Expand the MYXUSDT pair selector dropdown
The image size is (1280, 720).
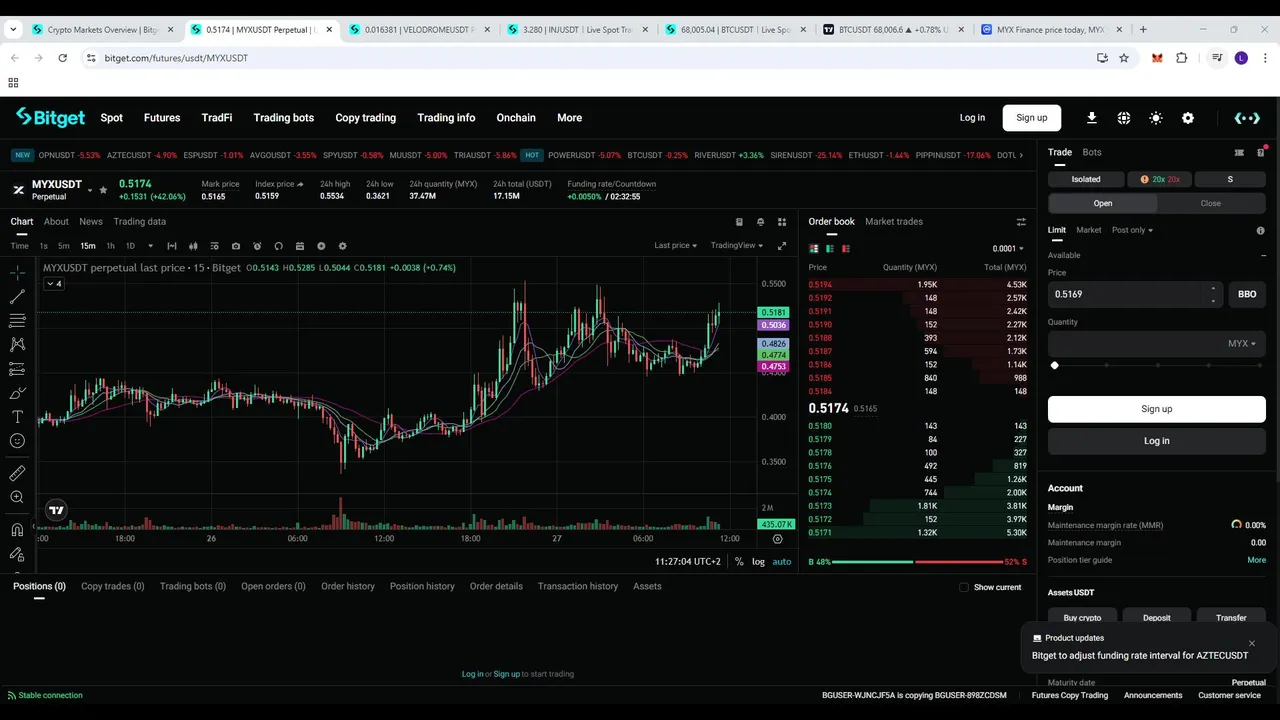pyautogui.click(x=90, y=190)
